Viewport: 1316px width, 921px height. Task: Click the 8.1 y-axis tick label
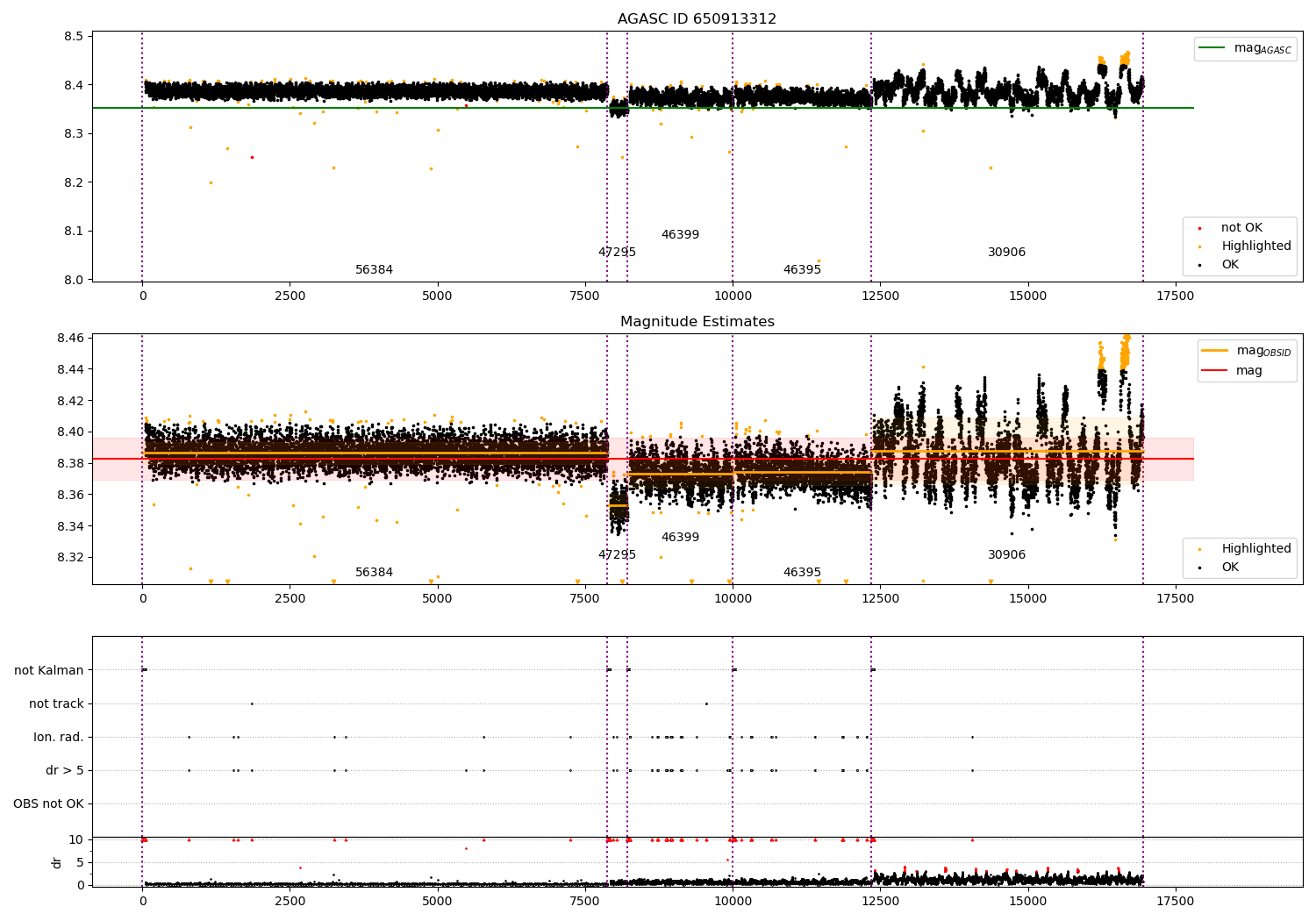pos(74,232)
